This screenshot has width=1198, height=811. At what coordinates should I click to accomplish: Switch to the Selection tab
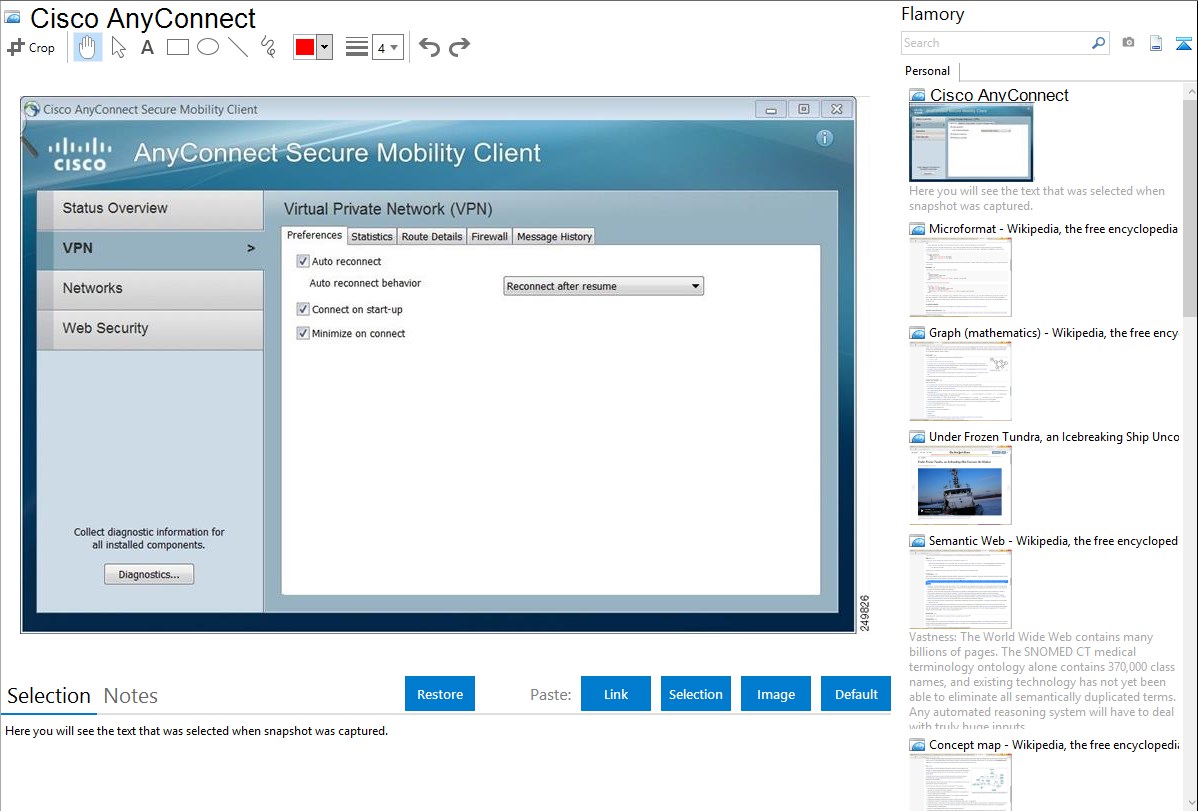(x=49, y=696)
